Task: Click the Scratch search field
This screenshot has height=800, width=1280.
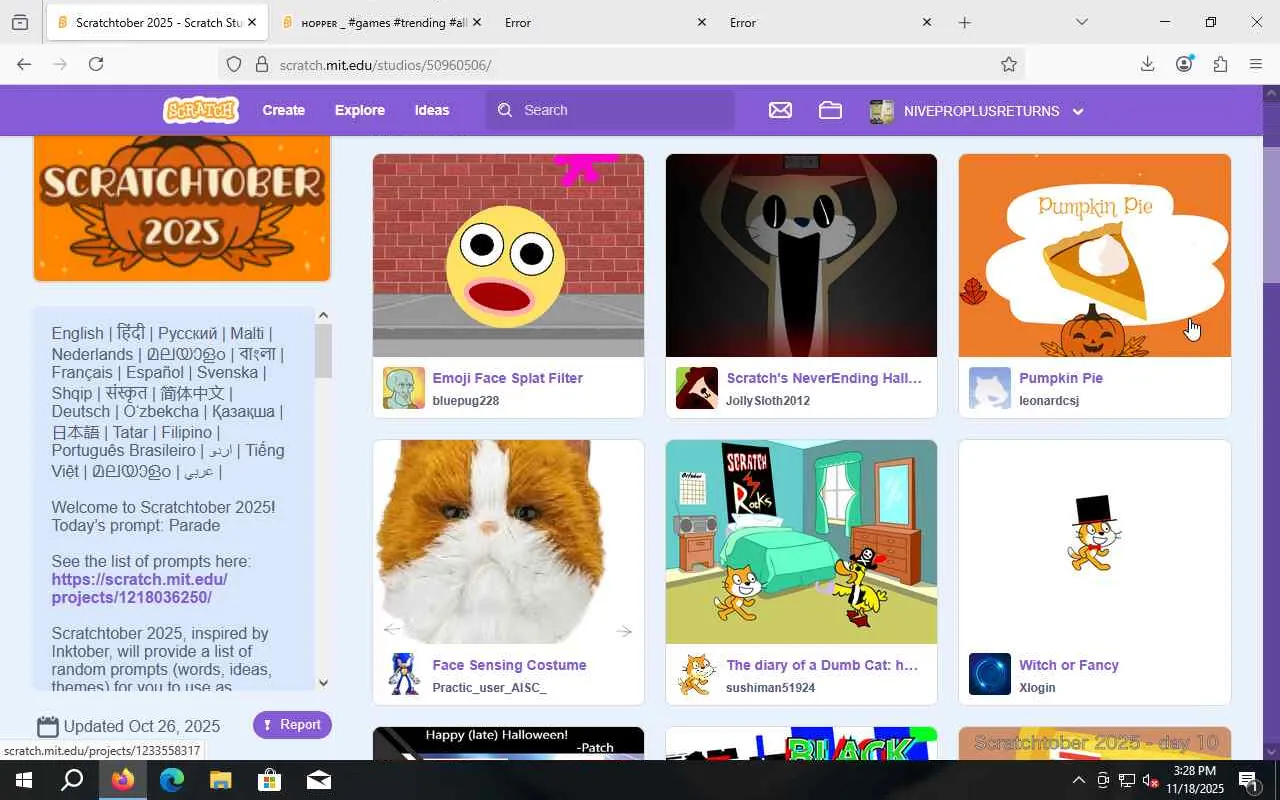Action: tap(610, 110)
